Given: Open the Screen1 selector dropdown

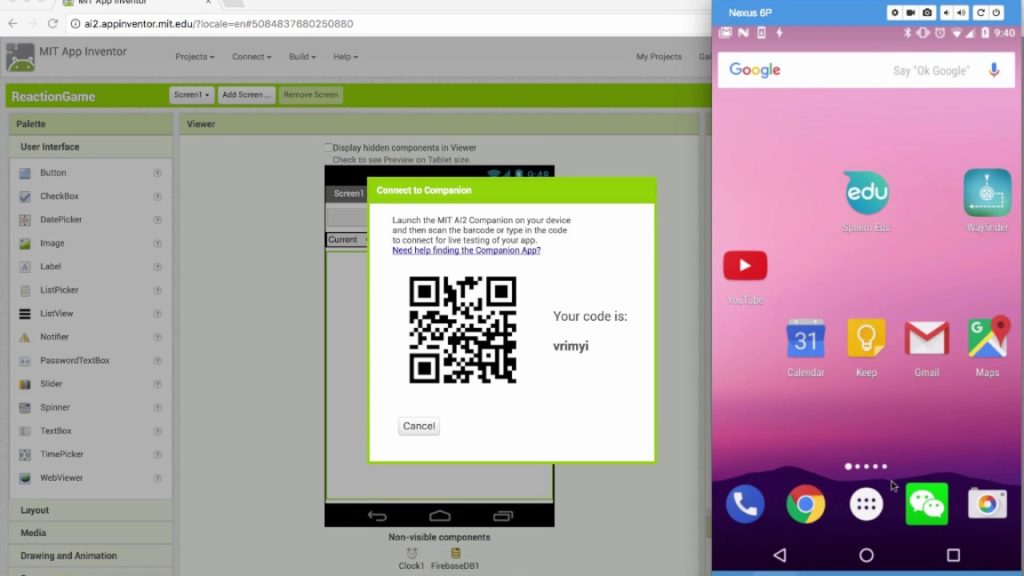Looking at the screenshot, I should (x=191, y=95).
